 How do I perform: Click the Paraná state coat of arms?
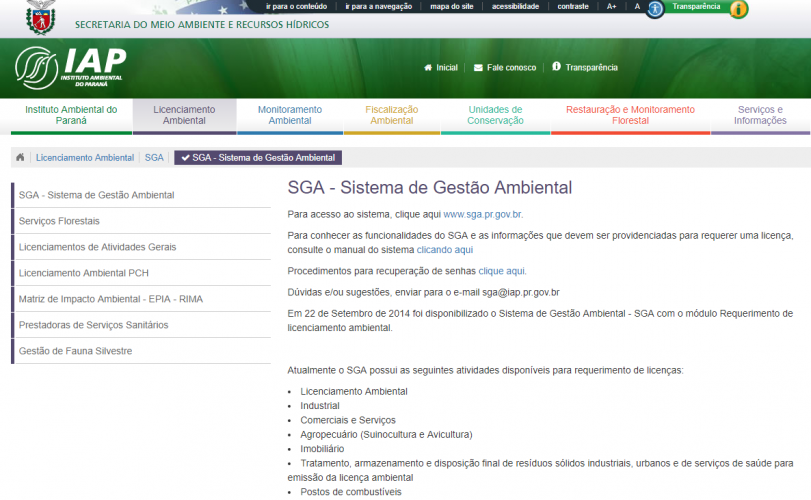pyautogui.click(x=40, y=16)
